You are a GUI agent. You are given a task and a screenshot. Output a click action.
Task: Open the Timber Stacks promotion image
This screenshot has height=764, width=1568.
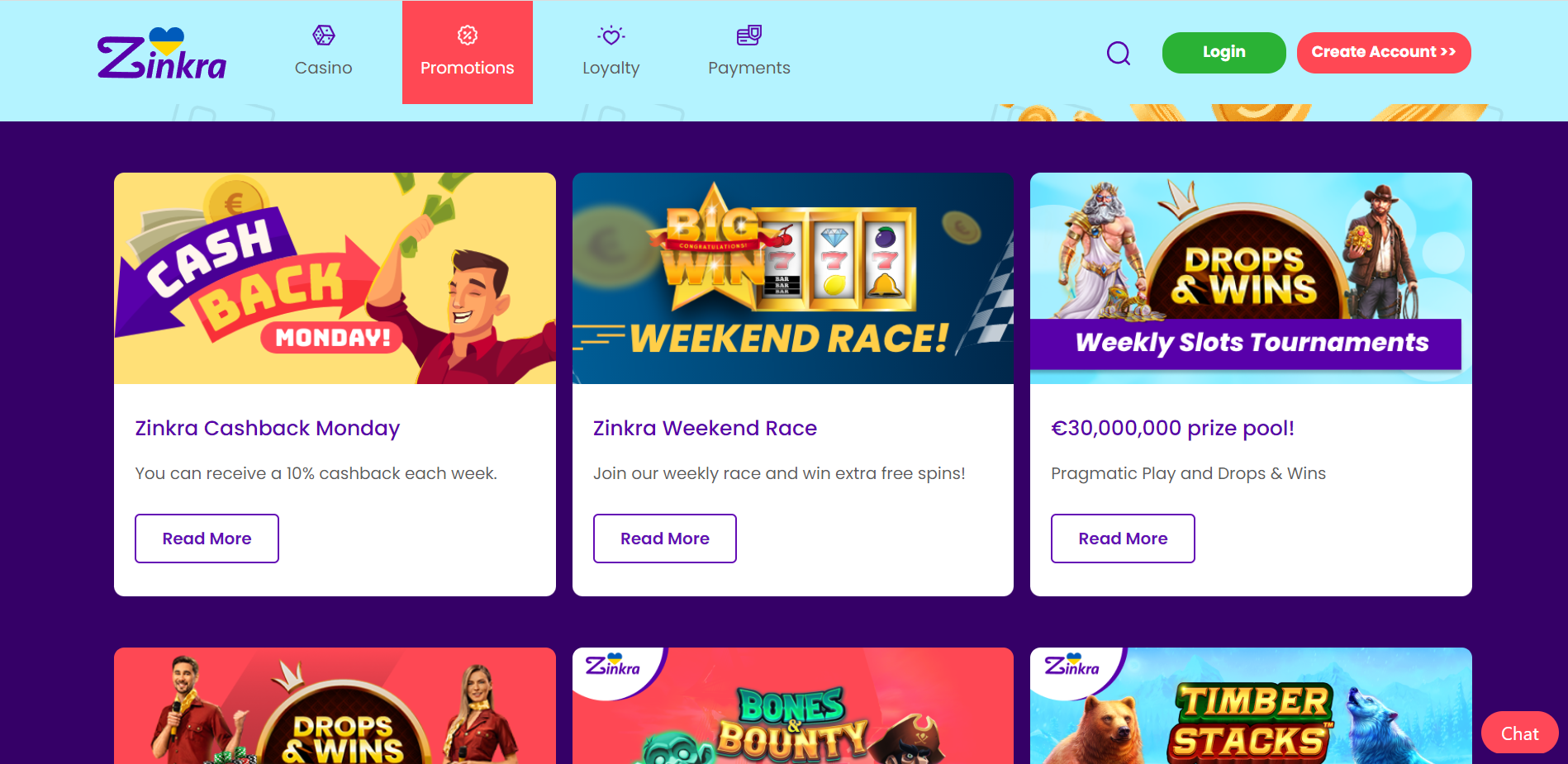[x=1251, y=706]
